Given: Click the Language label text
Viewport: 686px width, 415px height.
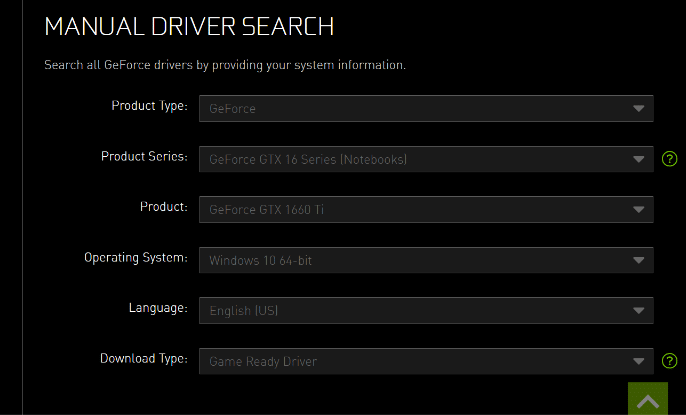Looking at the screenshot, I should pyautogui.click(x=158, y=308).
